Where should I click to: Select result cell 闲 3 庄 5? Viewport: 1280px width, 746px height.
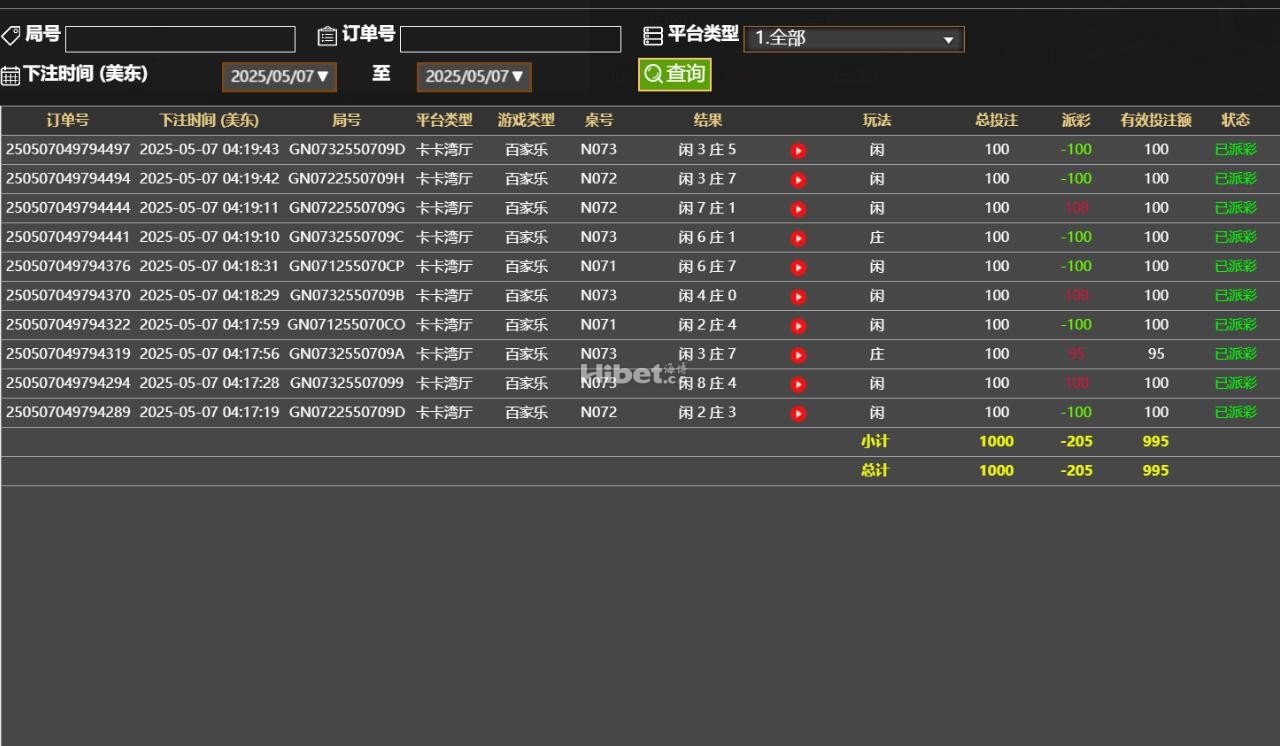coord(707,149)
